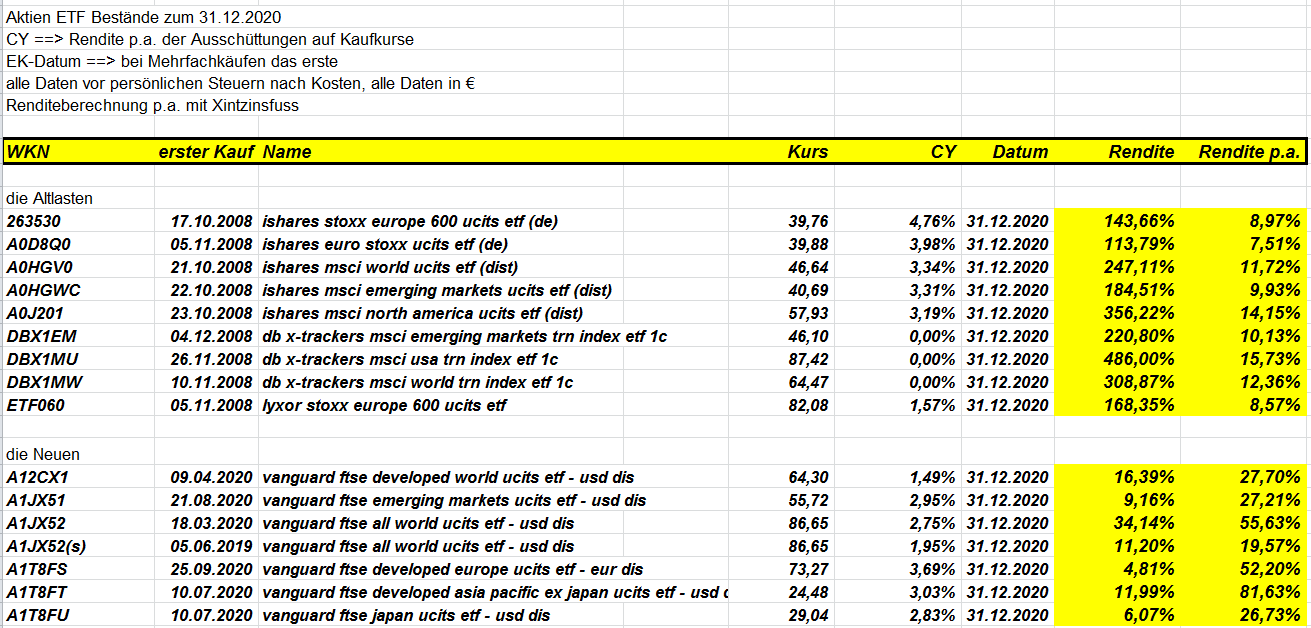
Task: Click name 'lyxor stoxx europe 600 ucits etf'
Action: [x=384, y=406]
